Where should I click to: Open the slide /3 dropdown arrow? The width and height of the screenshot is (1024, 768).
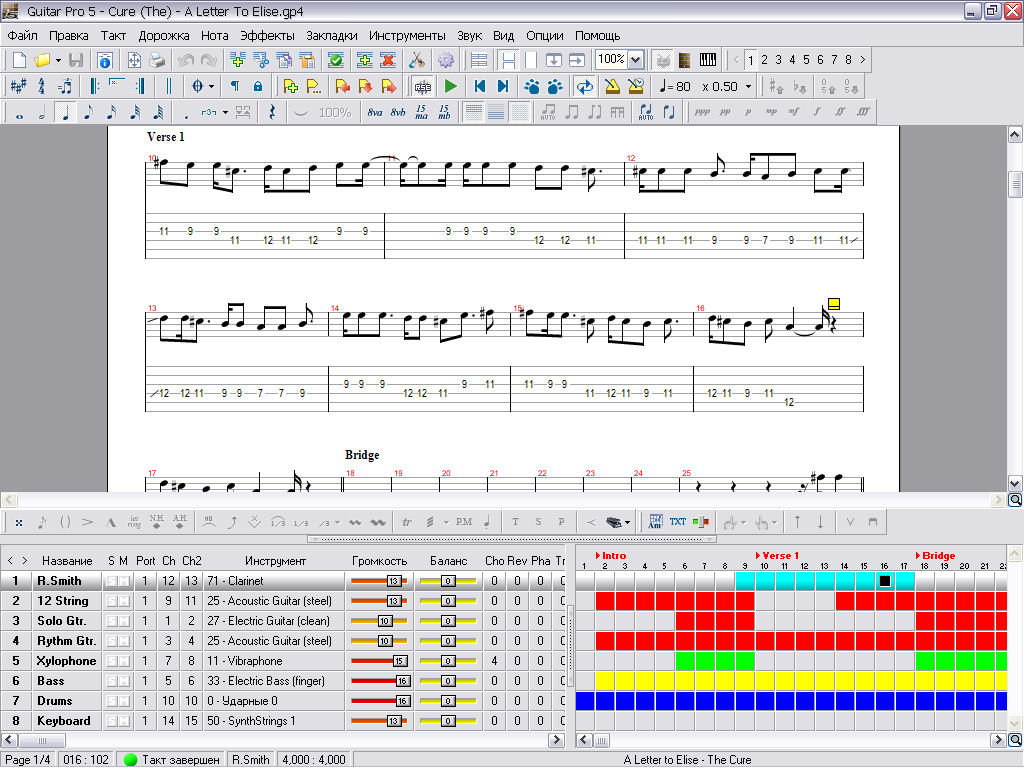337,522
